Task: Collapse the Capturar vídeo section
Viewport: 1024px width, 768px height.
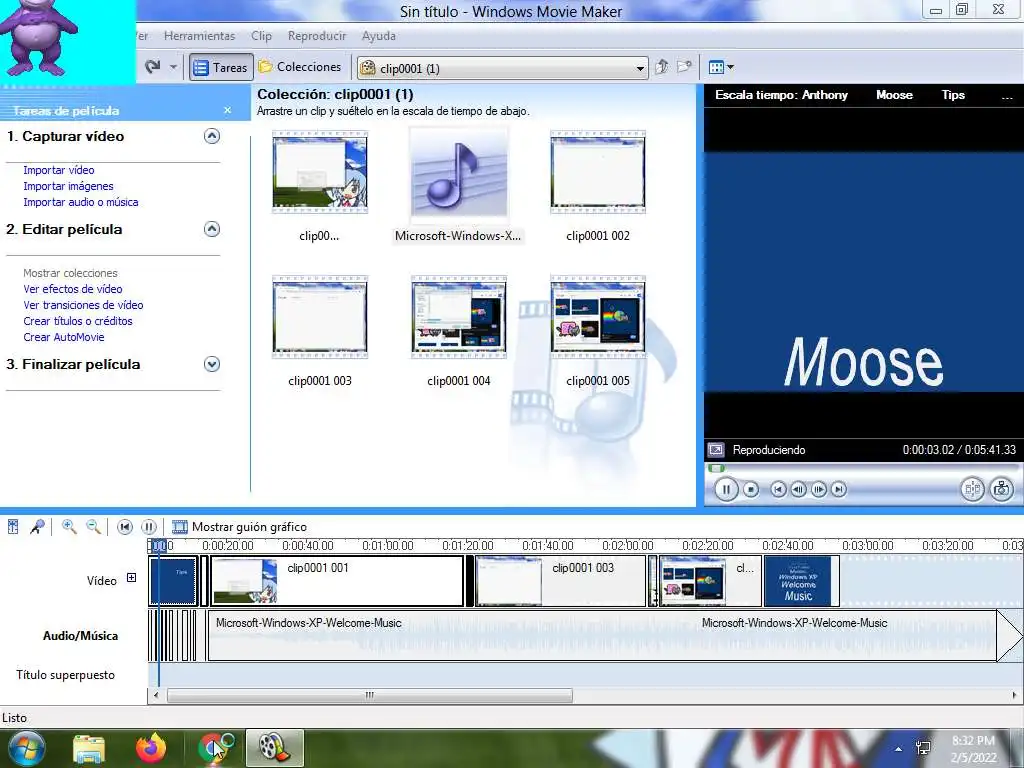Action: [x=212, y=136]
